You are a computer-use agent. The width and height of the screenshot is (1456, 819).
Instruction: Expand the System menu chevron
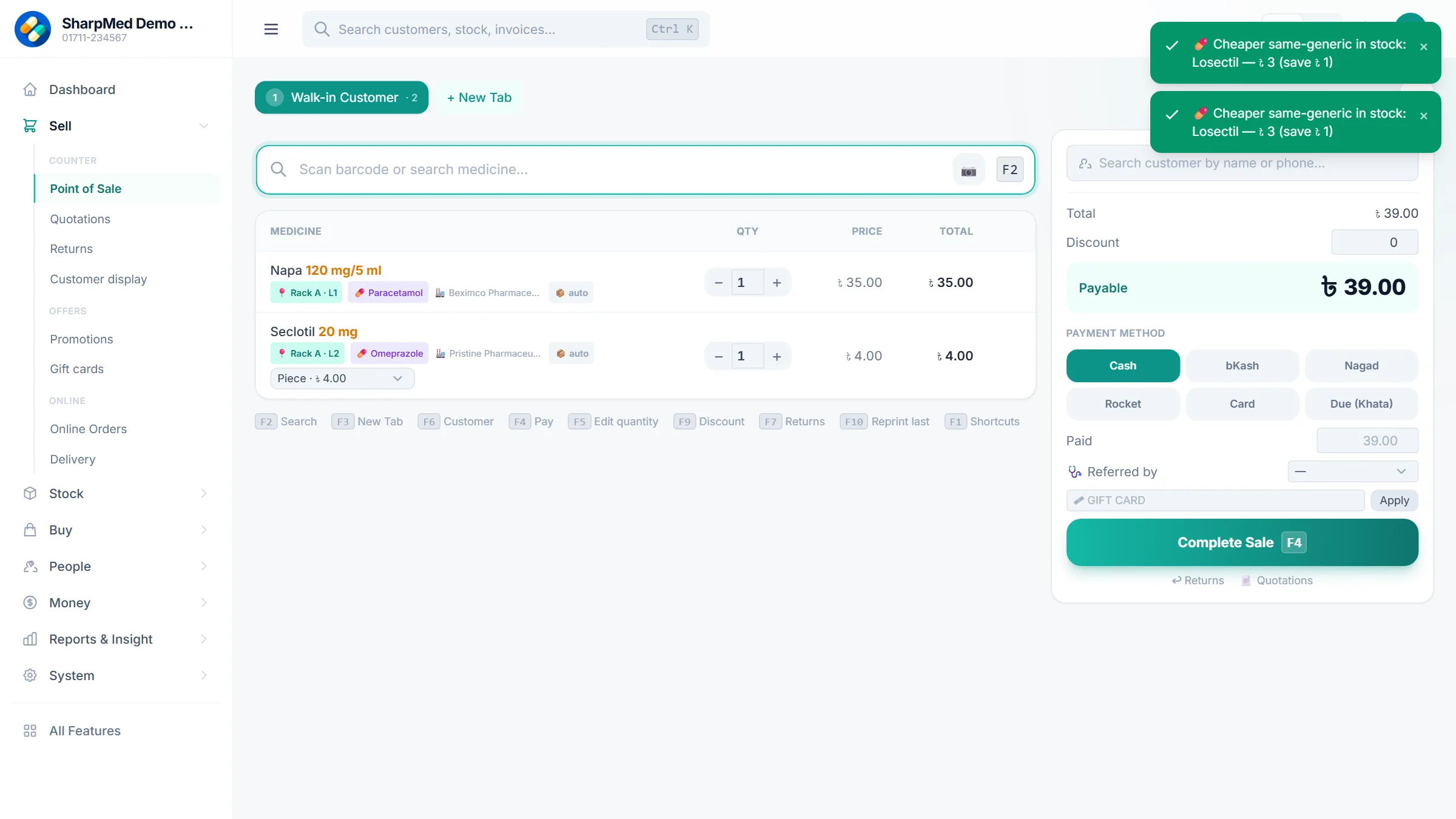(x=204, y=675)
